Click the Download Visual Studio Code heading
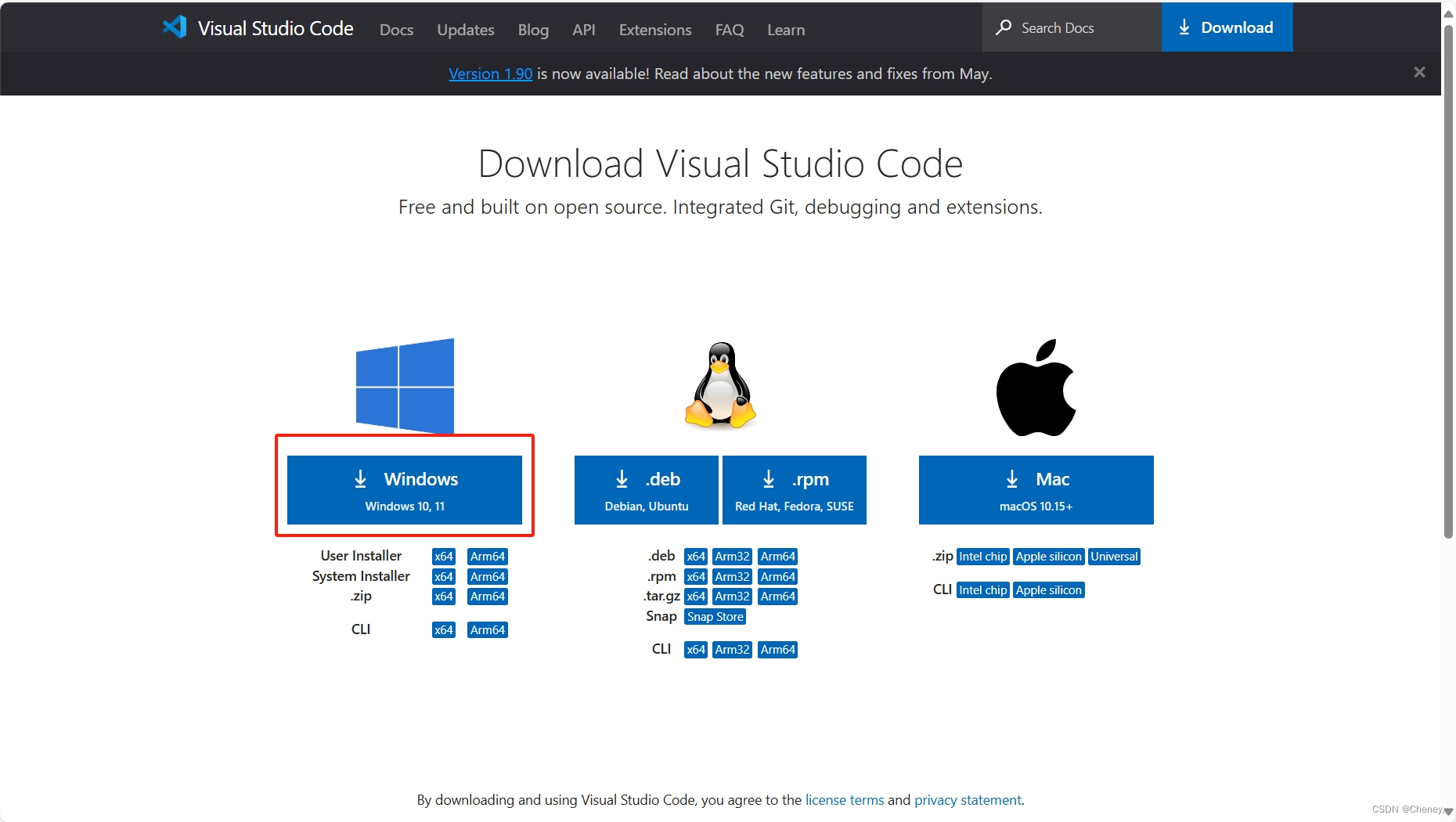This screenshot has height=822, width=1456. tap(720, 164)
